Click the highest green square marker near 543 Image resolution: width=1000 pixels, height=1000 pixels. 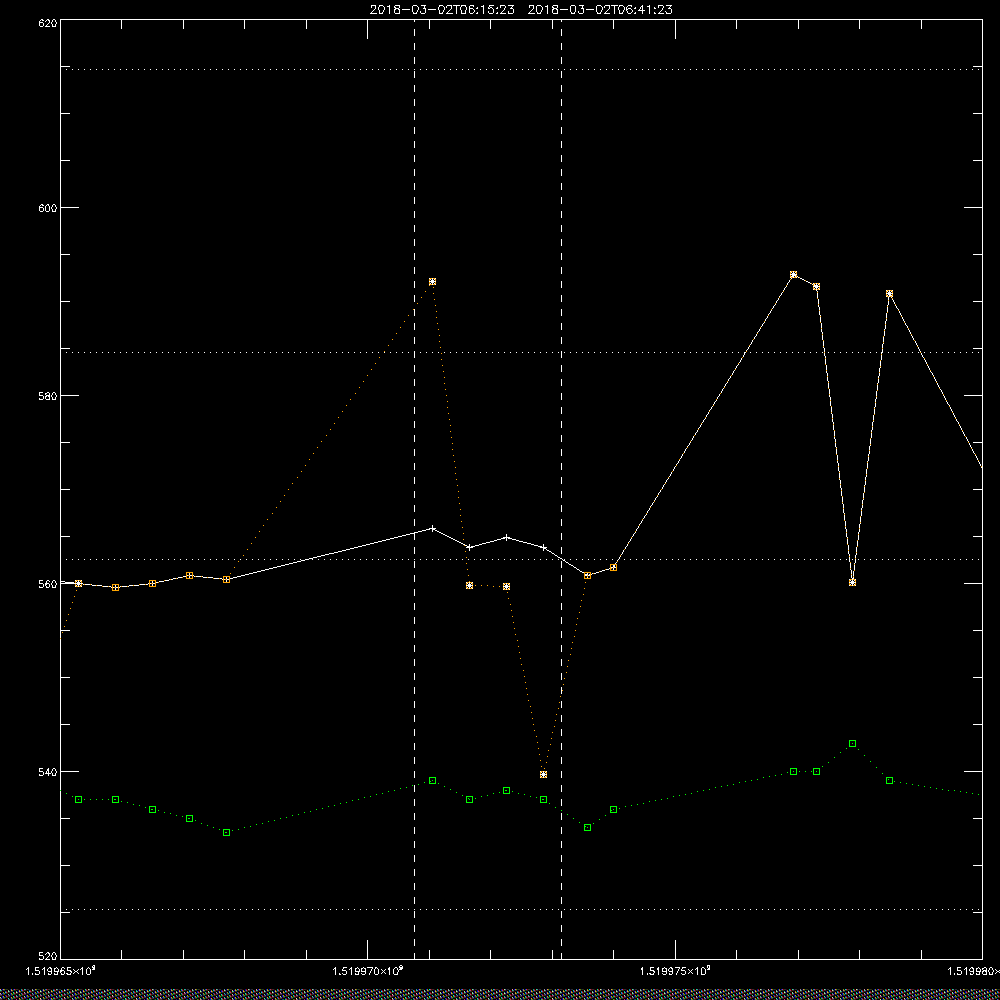(853, 744)
